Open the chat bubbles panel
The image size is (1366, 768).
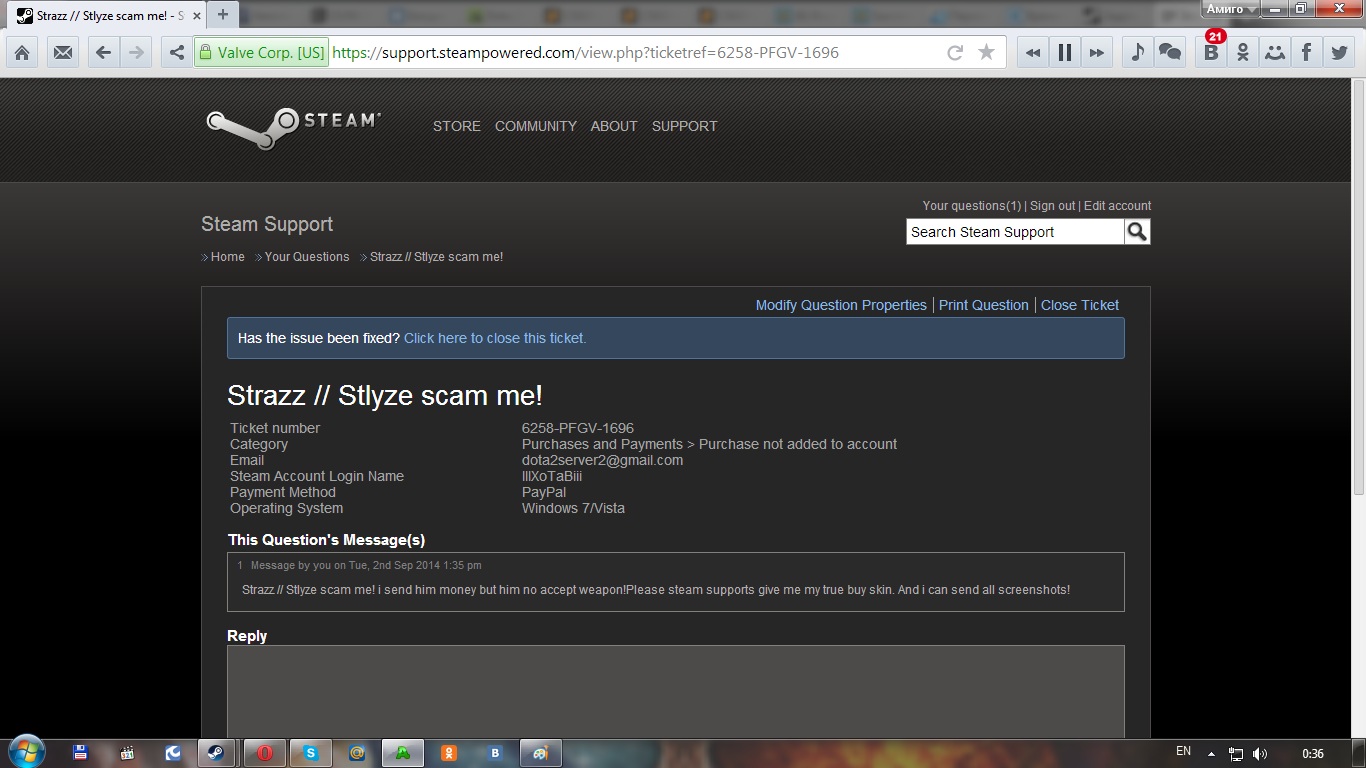click(1169, 53)
